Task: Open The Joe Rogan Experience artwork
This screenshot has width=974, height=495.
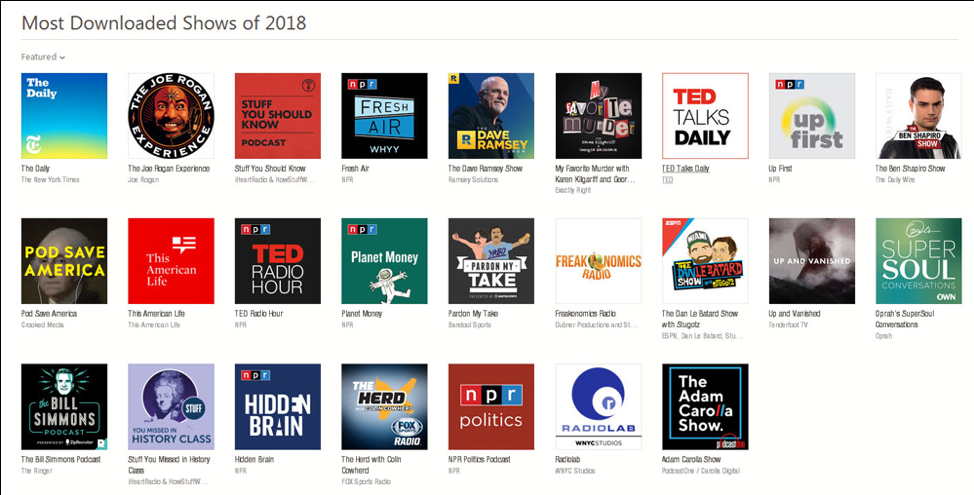Action: [171, 116]
